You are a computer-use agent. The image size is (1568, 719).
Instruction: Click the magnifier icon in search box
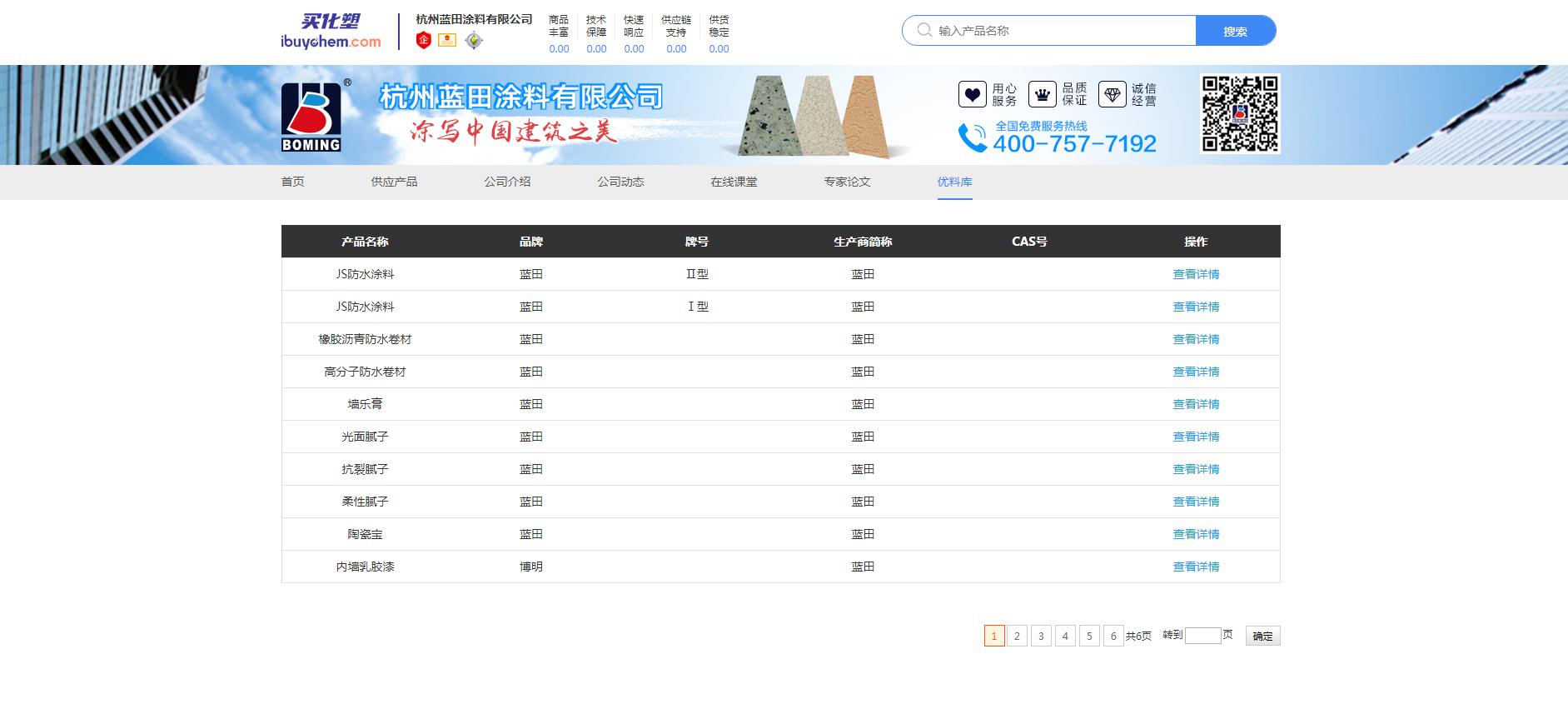(924, 30)
